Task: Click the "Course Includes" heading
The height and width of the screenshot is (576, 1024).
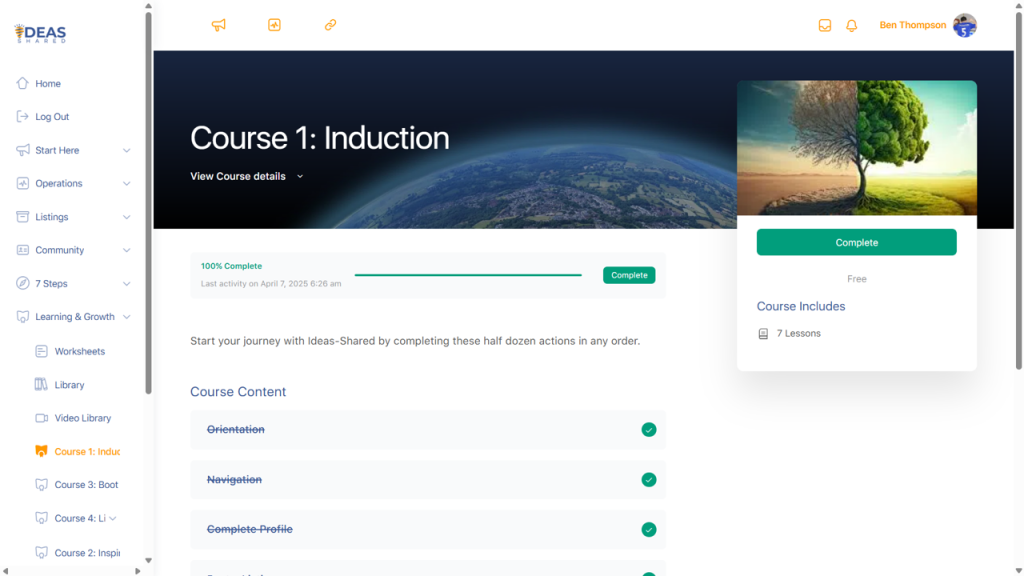Action: click(x=801, y=306)
